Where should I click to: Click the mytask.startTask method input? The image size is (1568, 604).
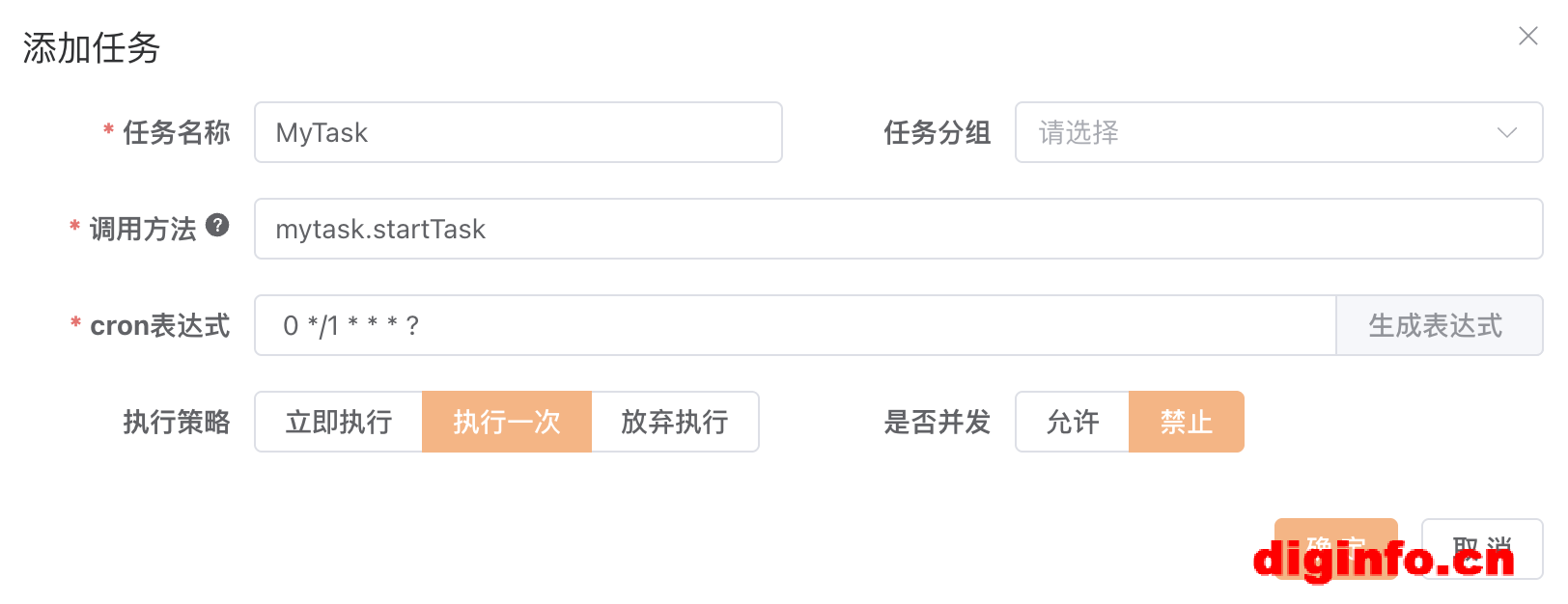[898, 229]
